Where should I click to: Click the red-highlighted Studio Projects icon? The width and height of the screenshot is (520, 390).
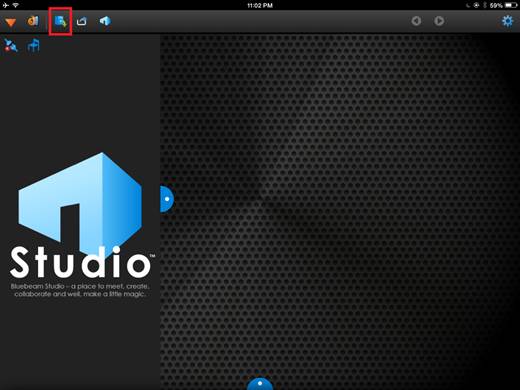(x=60, y=21)
